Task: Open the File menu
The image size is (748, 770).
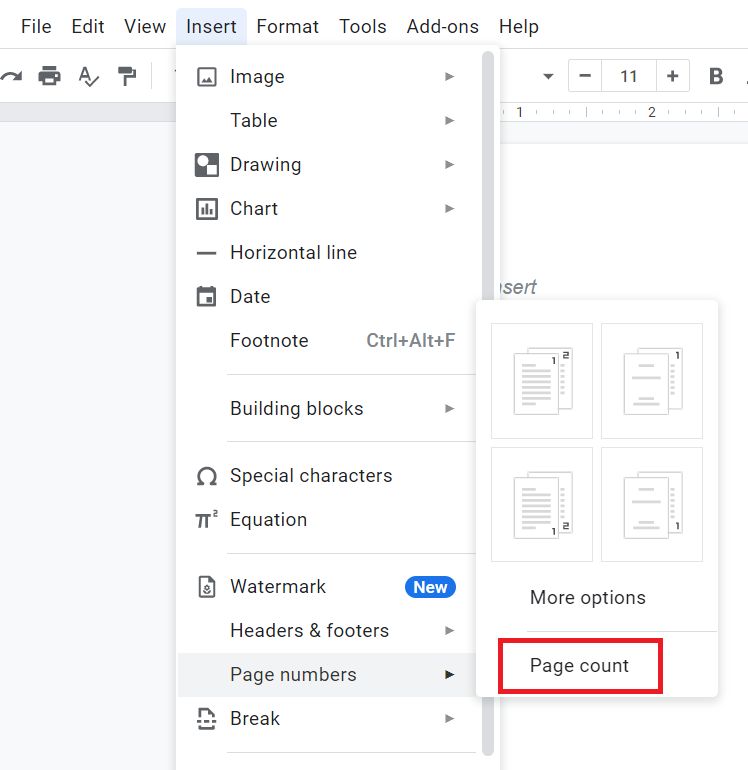Action: [36, 27]
